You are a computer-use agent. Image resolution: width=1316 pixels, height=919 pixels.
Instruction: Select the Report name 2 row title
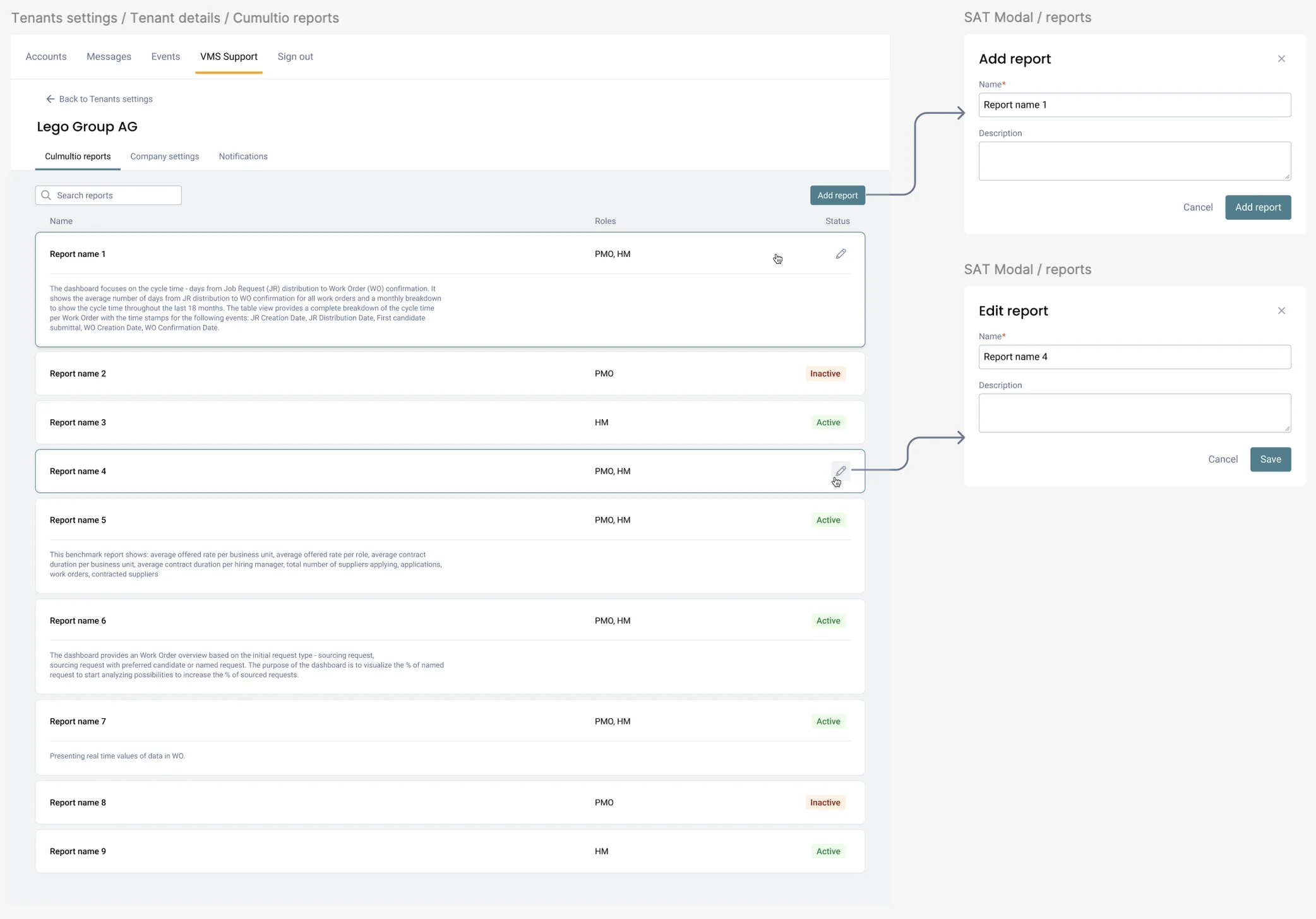[x=78, y=374]
